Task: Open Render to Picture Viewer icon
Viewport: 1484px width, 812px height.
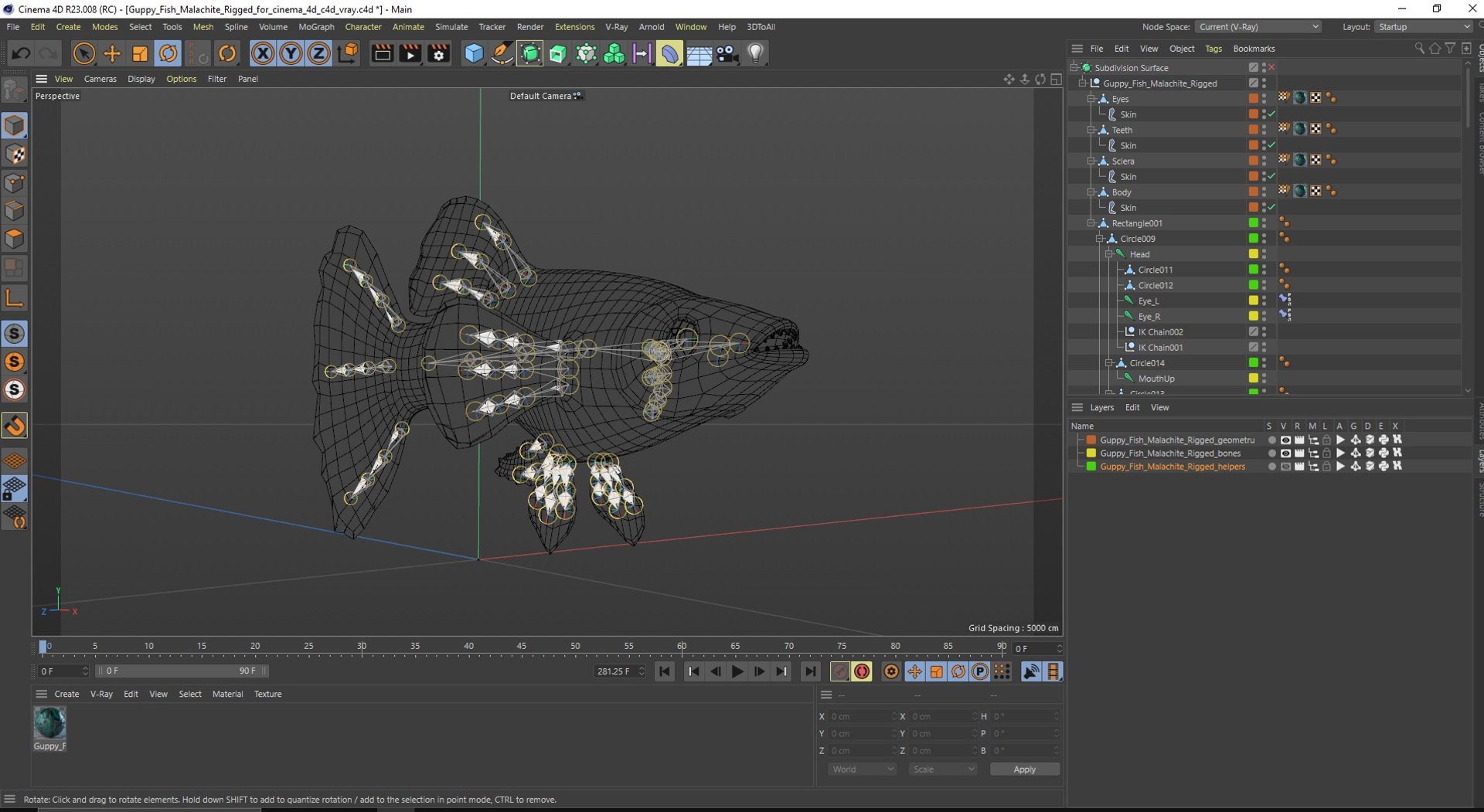Action: [x=410, y=53]
